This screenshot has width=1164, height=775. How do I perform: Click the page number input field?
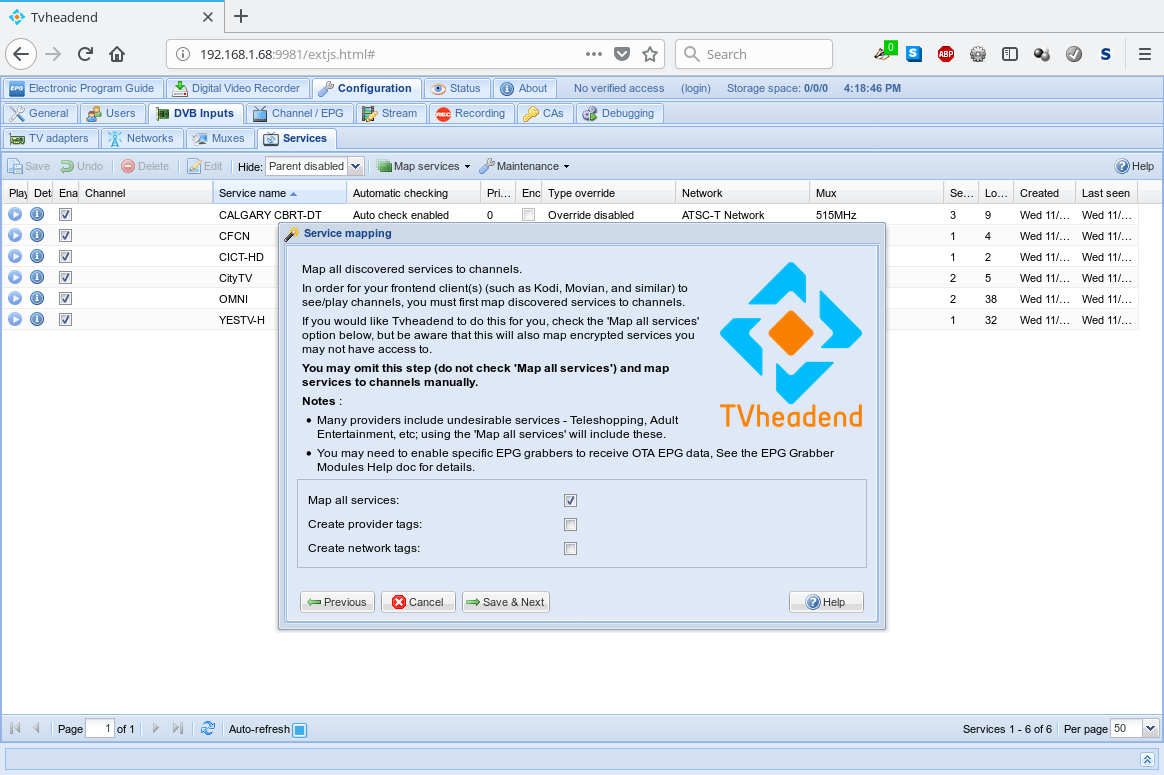tap(99, 729)
